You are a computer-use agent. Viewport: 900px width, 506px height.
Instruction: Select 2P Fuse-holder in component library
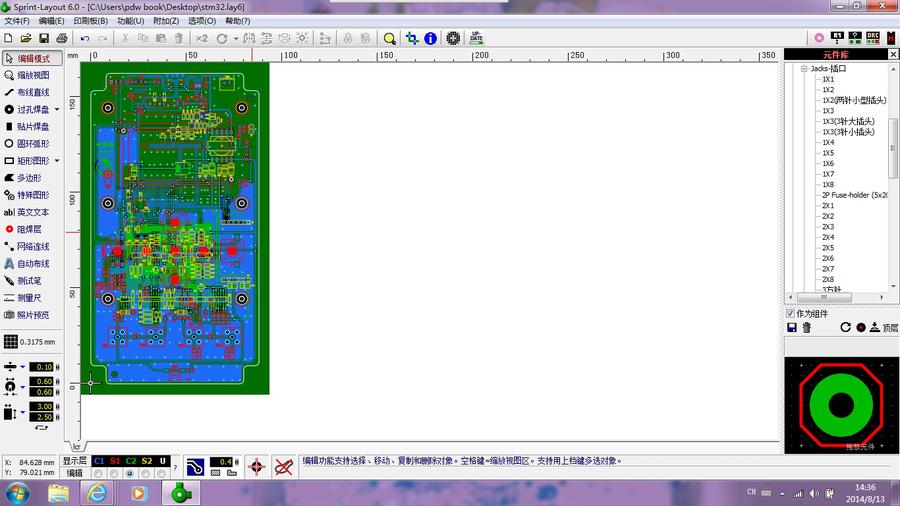855,195
